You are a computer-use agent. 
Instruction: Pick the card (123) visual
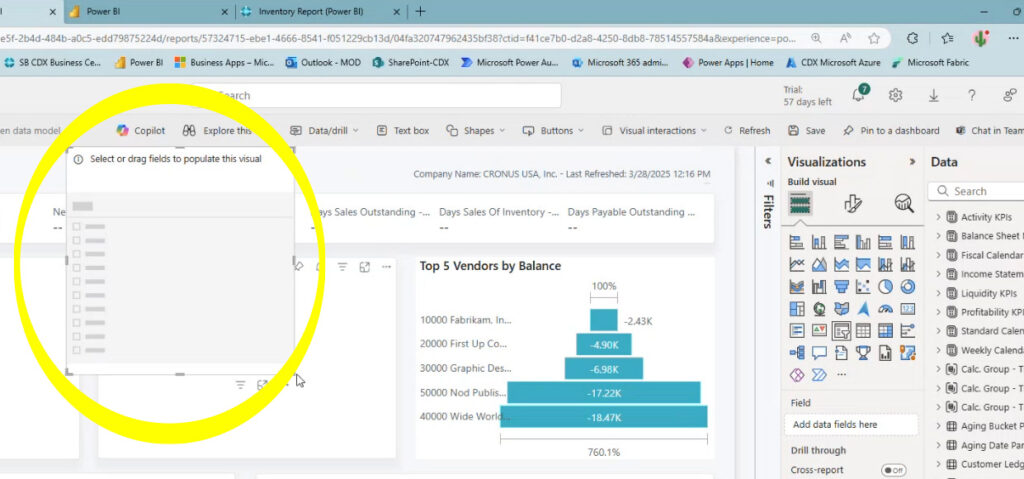(908, 309)
